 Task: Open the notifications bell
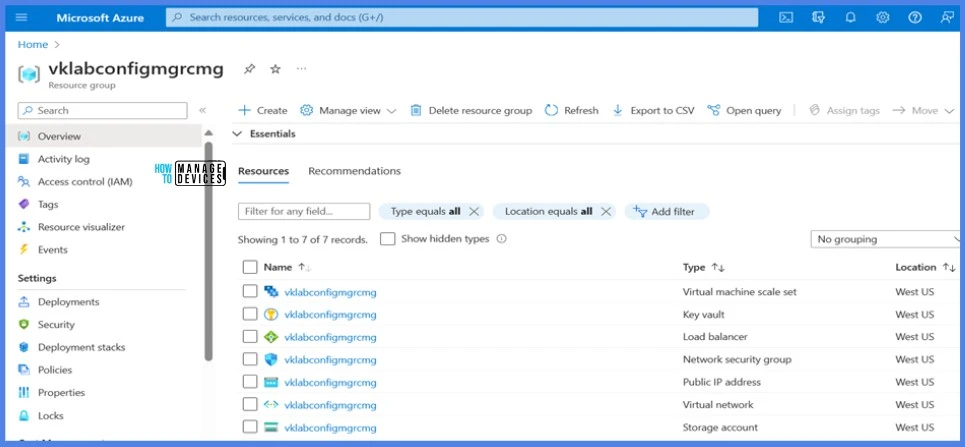point(851,17)
